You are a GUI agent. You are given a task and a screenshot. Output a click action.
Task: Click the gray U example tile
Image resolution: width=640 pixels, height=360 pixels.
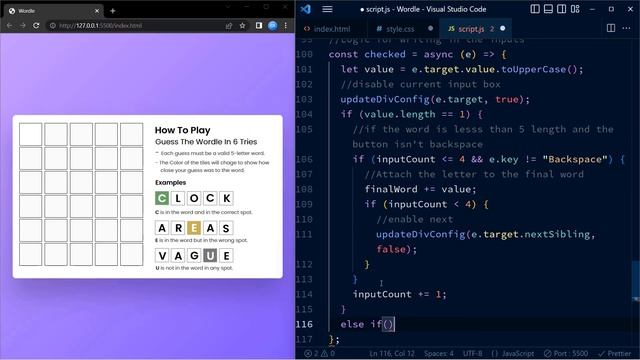pos(210,256)
